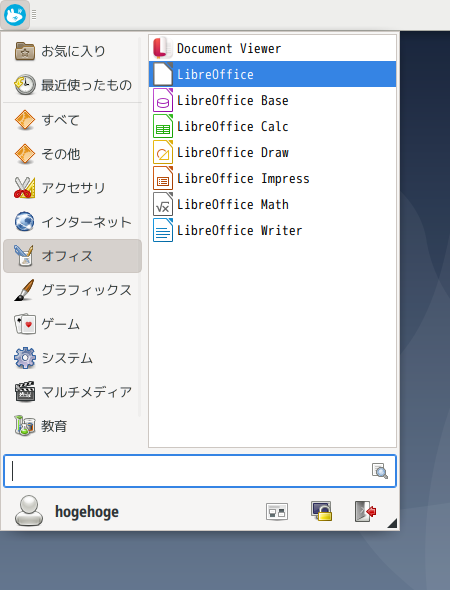
Task: Click the search input field
Action: point(200,471)
